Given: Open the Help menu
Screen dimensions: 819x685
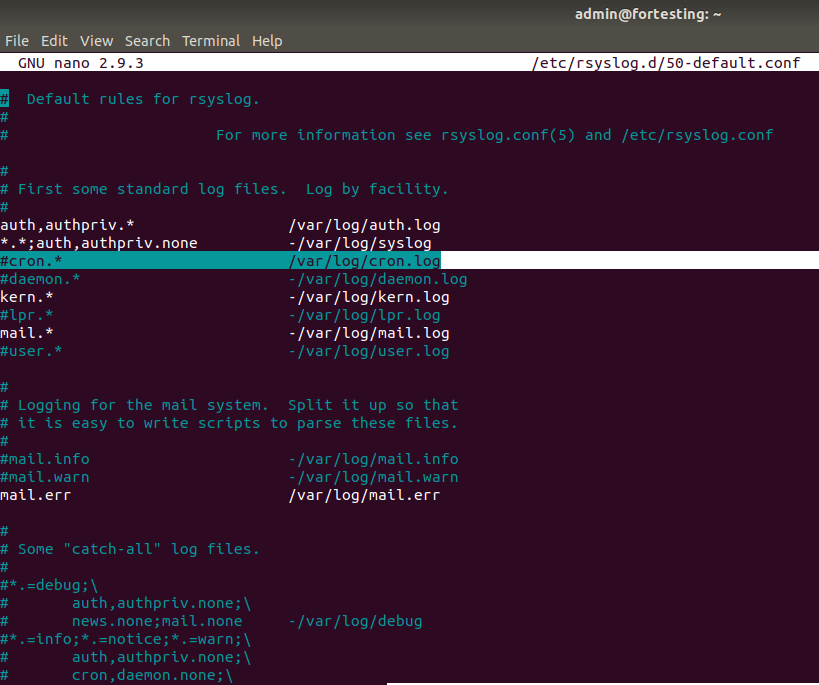Looking at the screenshot, I should click(267, 41).
